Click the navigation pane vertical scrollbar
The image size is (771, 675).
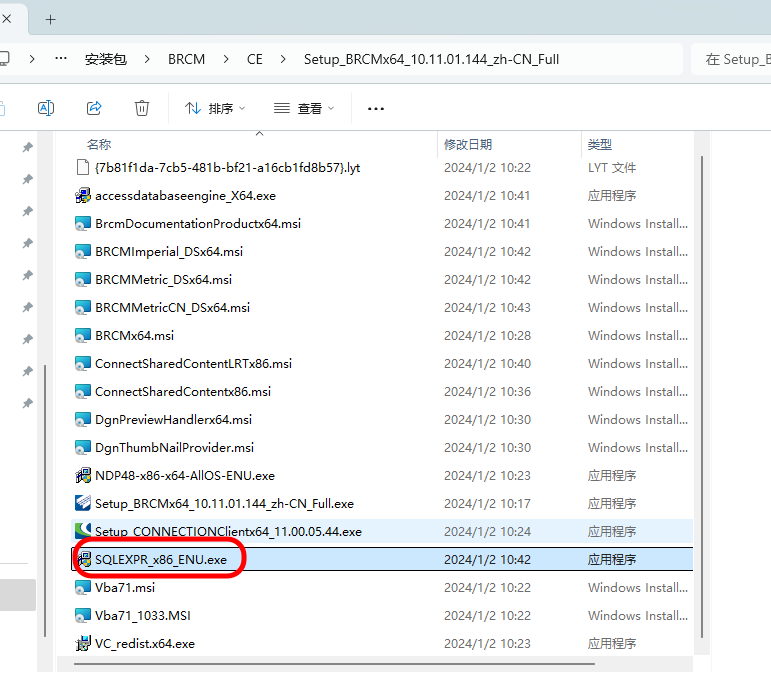[45, 500]
